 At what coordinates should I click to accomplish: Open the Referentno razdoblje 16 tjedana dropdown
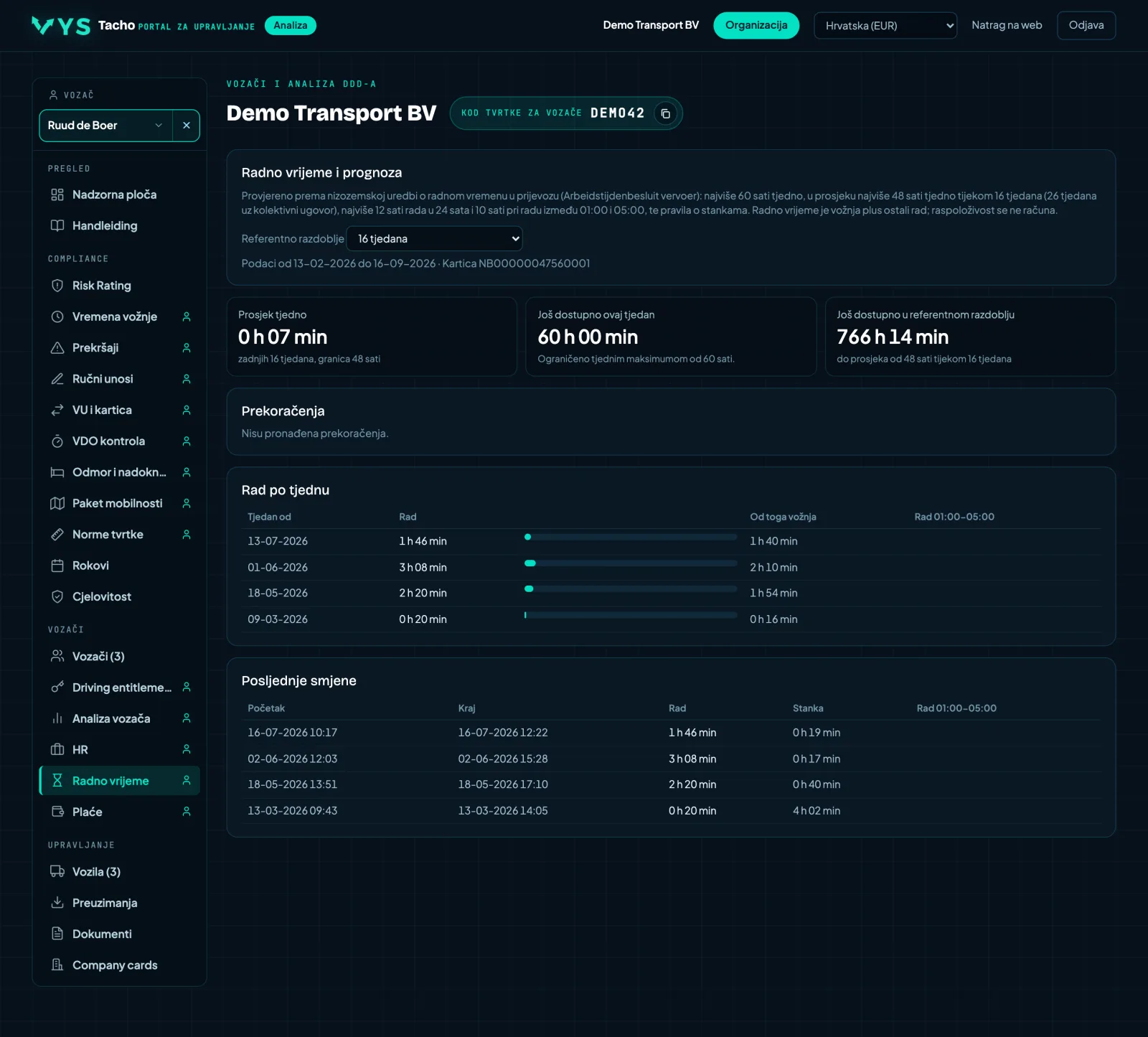point(434,239)
